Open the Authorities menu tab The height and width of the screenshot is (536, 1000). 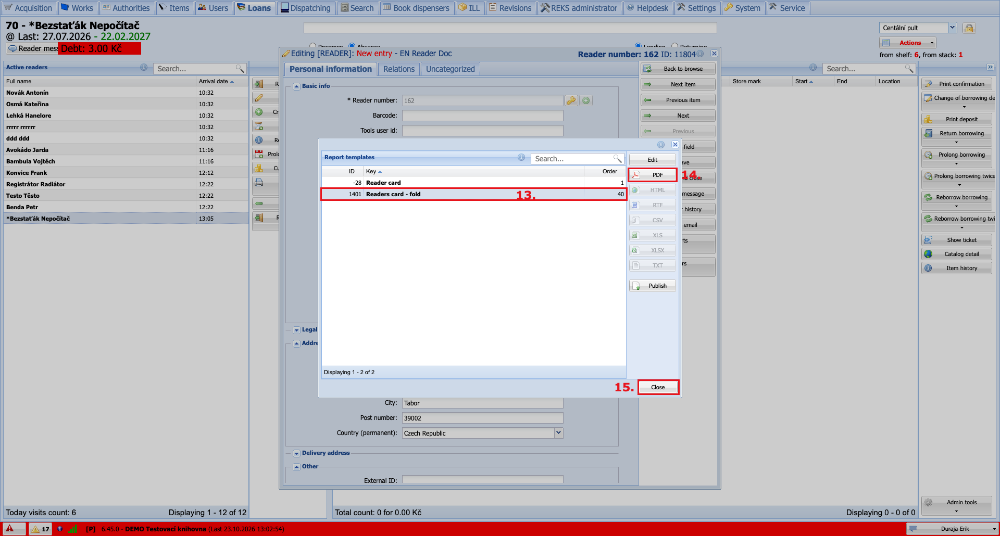click(125, 8)
